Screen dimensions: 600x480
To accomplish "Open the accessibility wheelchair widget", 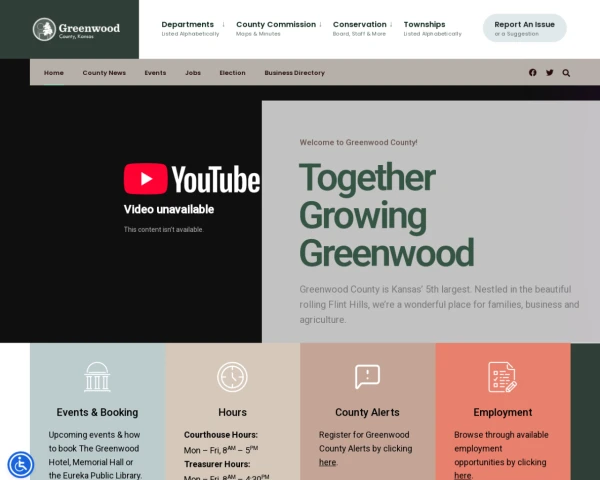I will click(x=21, y=465).
